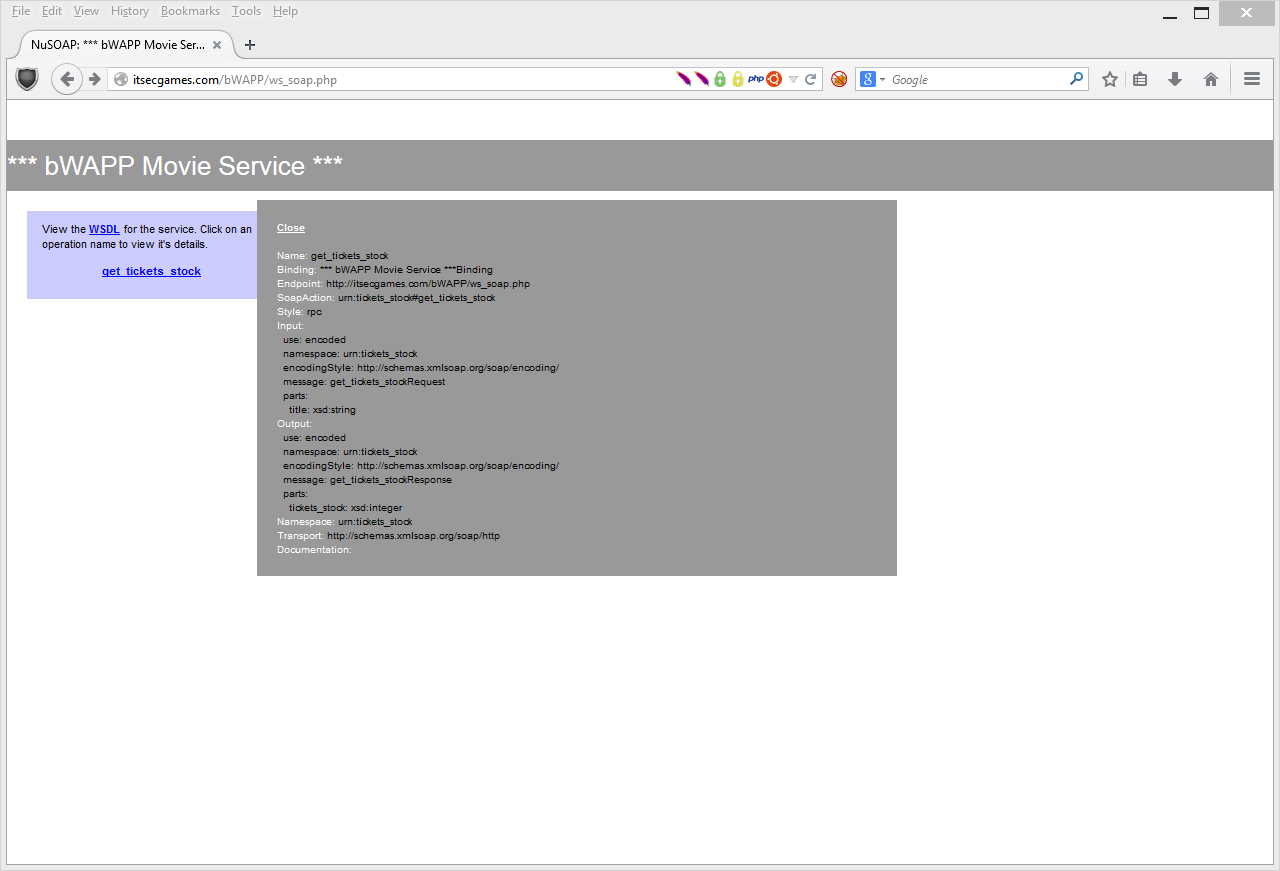
Task: Click the WSDL link
Action: [104, 230]
